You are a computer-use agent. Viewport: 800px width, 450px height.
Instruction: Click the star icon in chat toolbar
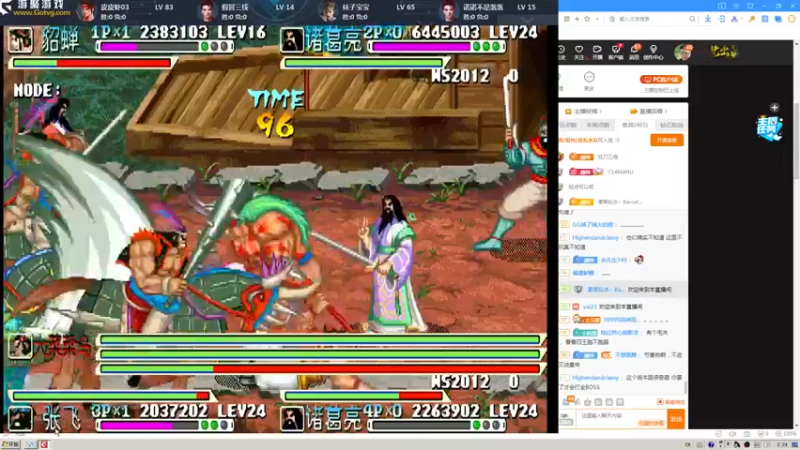(588, 402)
